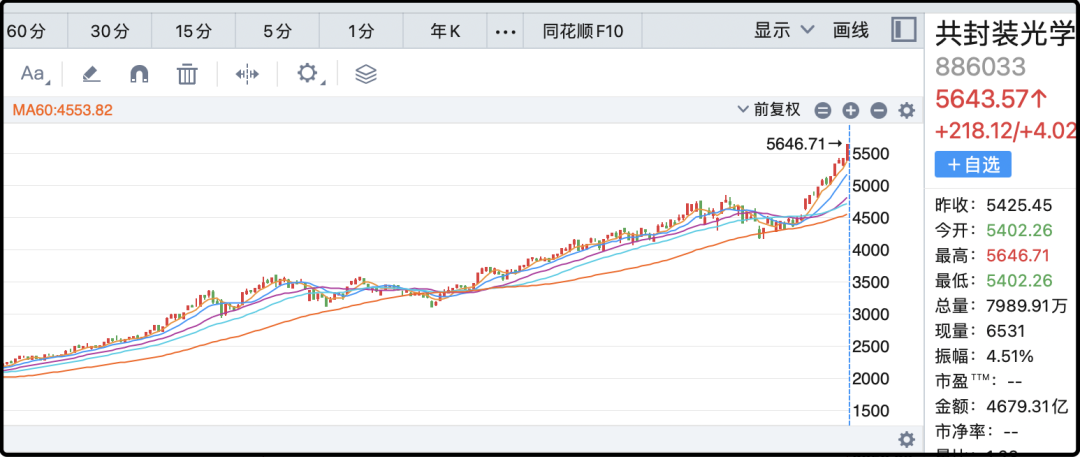Click the current price 5643.57
This screenshot has height=457, width=1080.
tap(991, 99)
